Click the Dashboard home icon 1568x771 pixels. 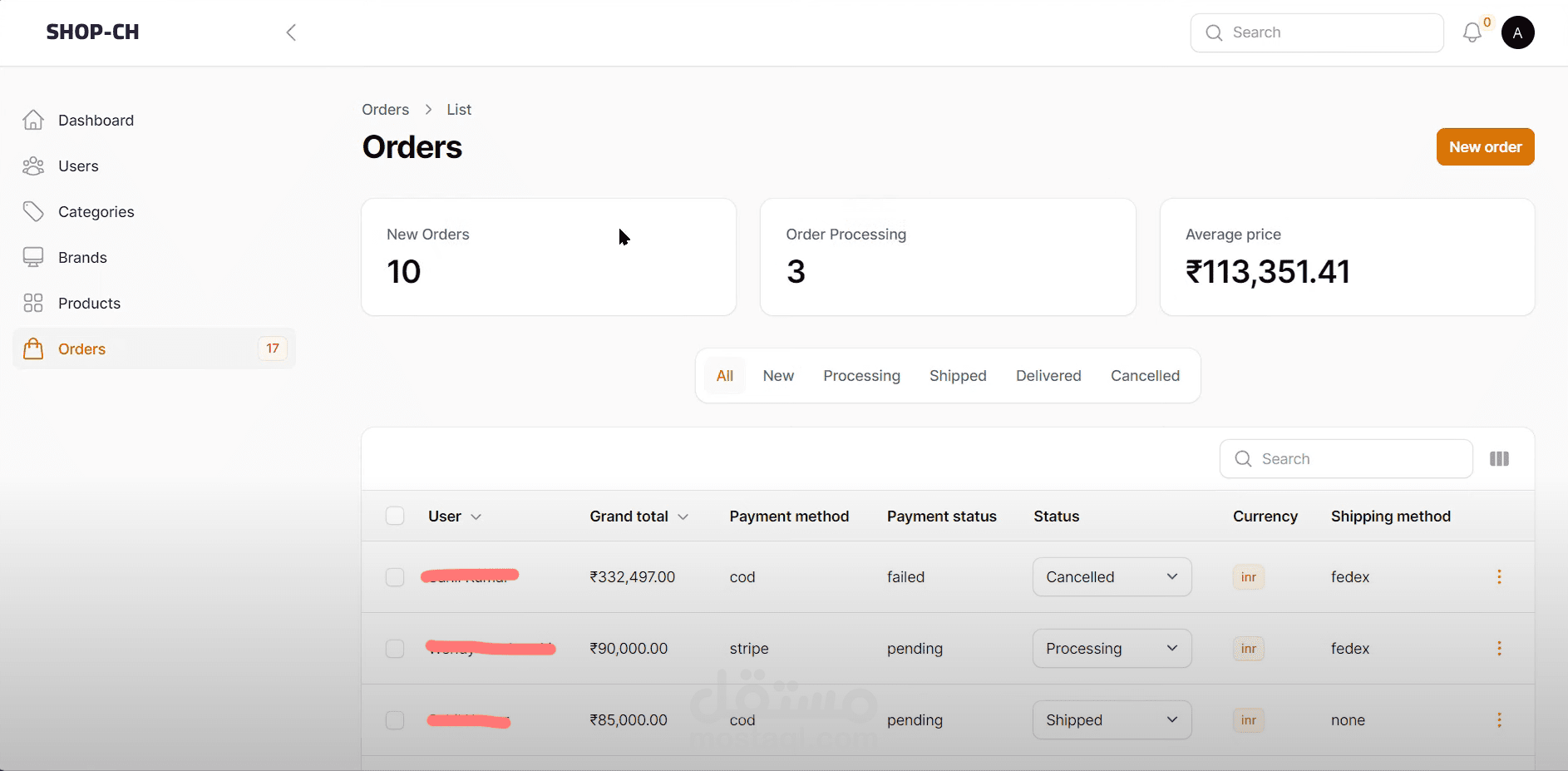[x=33, y=121]
